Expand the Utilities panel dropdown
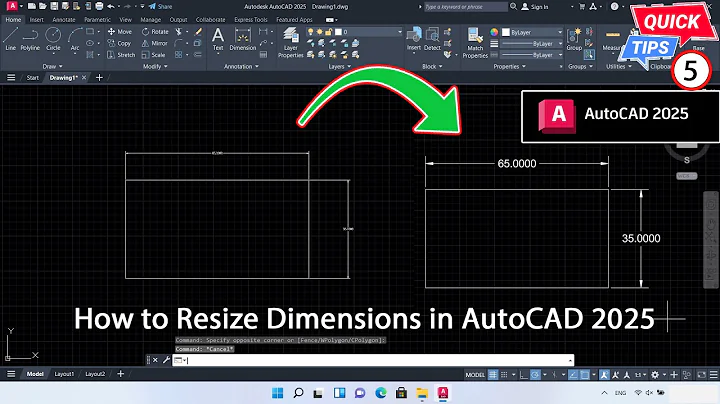 pos(619,67)
